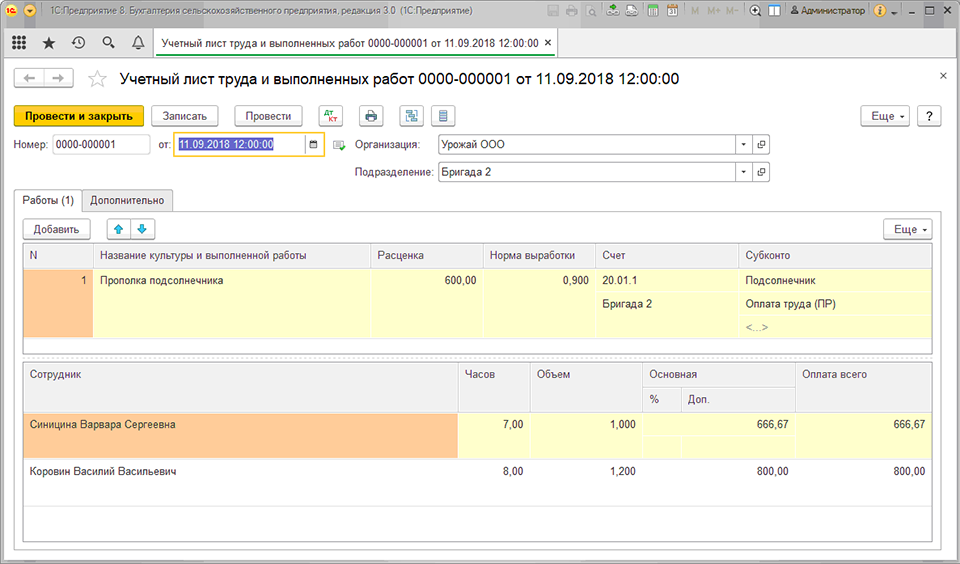Viewport: 960px width, 564px height.
Task: Switch to the Дополнительно tab
Action: [x=127, y=200]
